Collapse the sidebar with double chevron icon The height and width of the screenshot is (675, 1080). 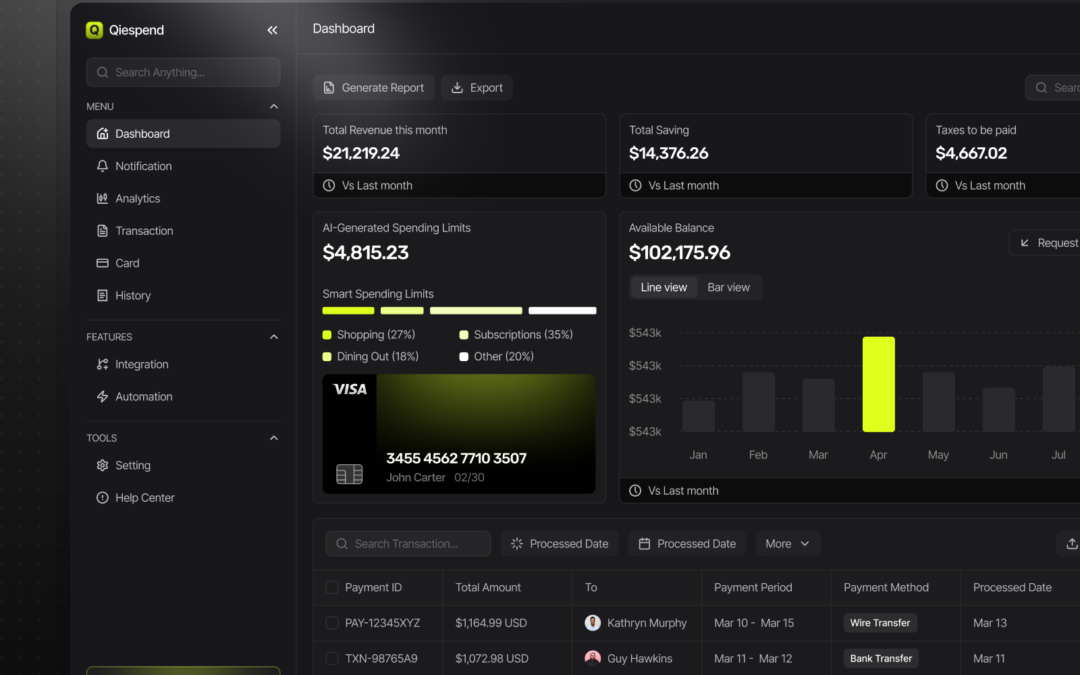point(272,30)
